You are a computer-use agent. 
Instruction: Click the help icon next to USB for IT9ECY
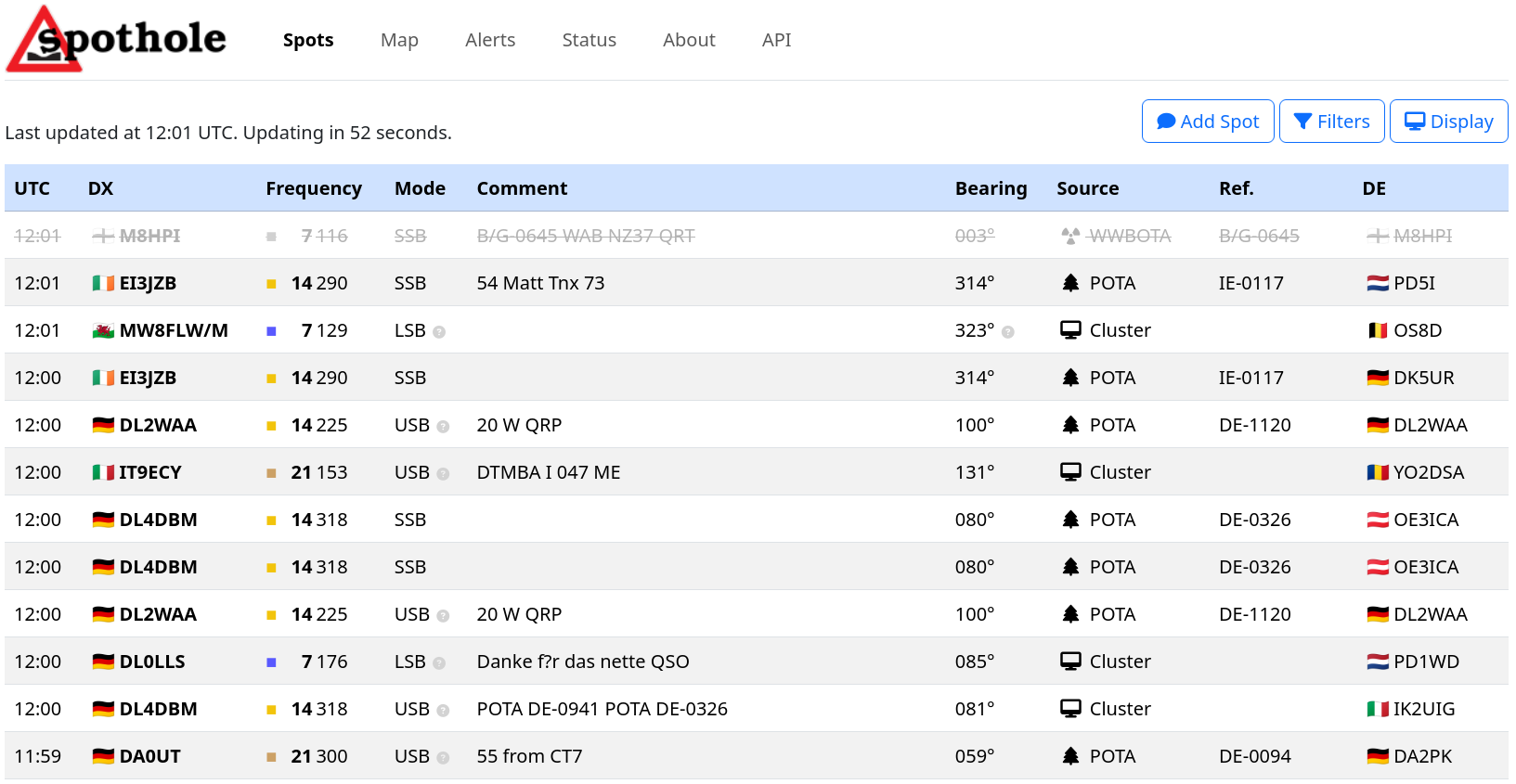[443, 474]
